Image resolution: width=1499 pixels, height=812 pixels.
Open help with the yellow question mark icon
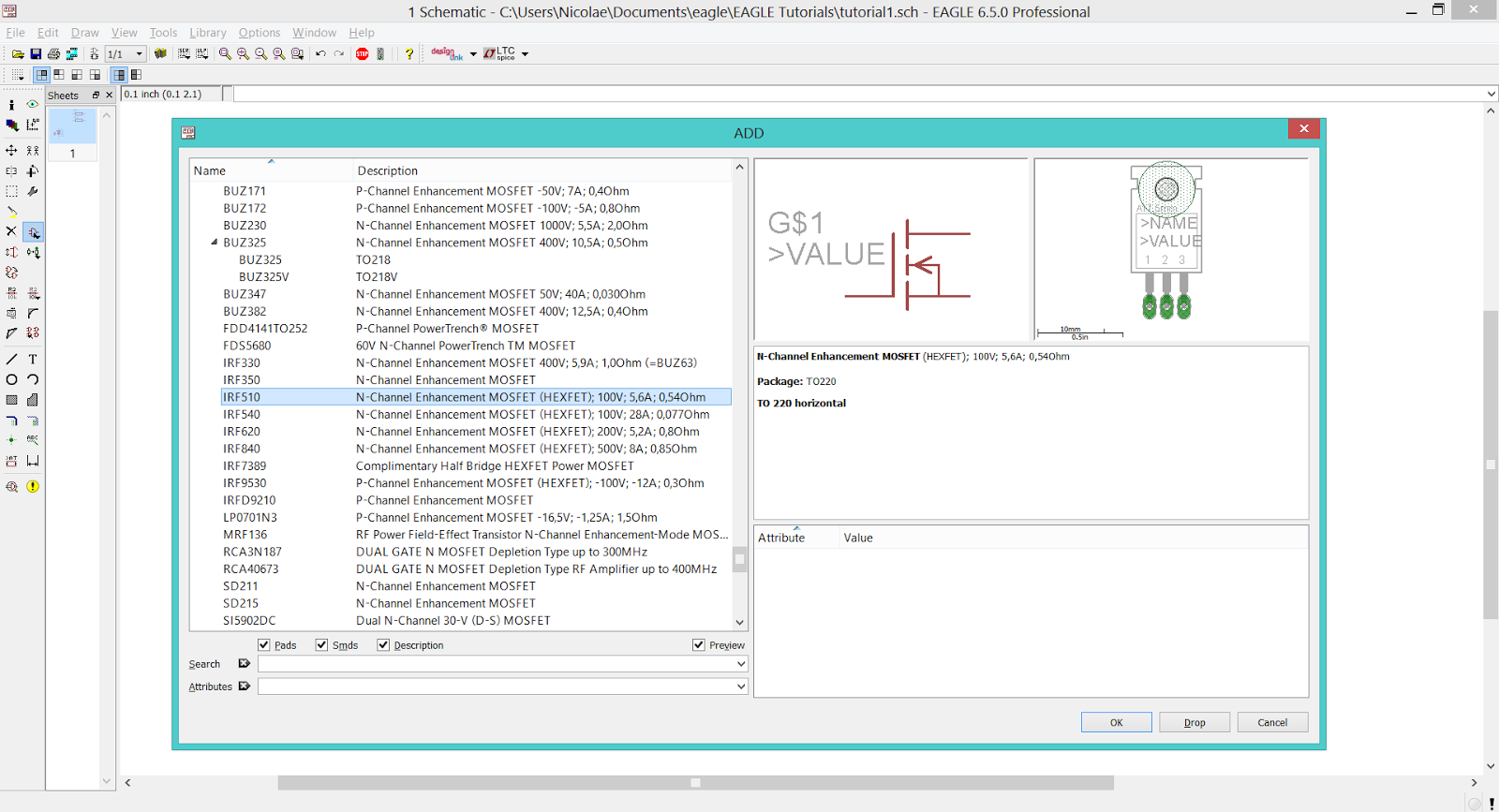pyautogui.click(x=409, y=54)
